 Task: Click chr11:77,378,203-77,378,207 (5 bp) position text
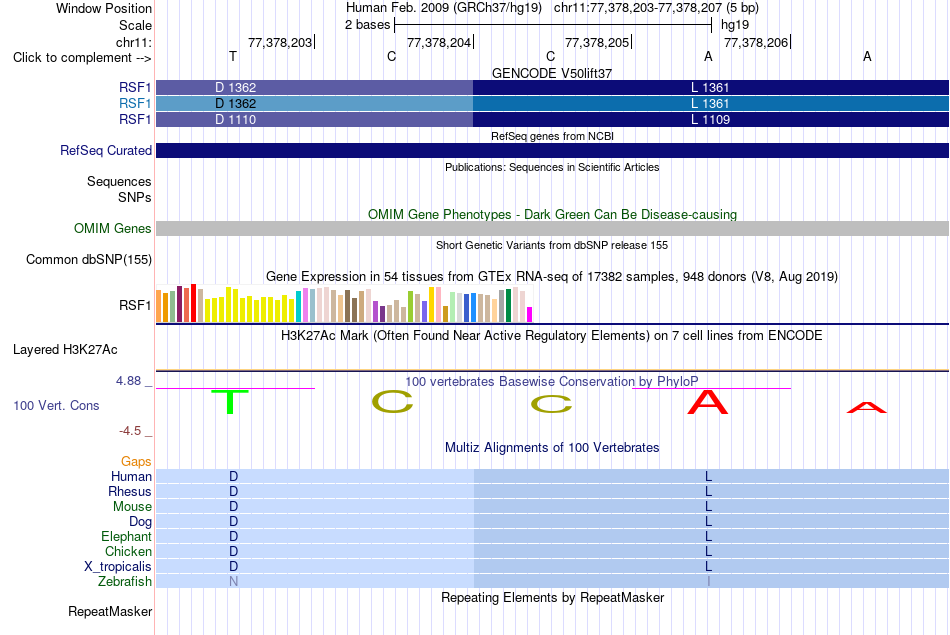tap(656, 8)
